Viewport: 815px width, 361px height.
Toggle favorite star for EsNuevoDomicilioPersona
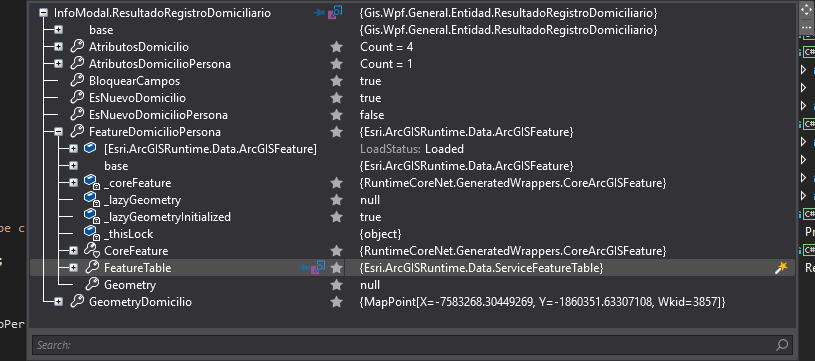(337, 115)
